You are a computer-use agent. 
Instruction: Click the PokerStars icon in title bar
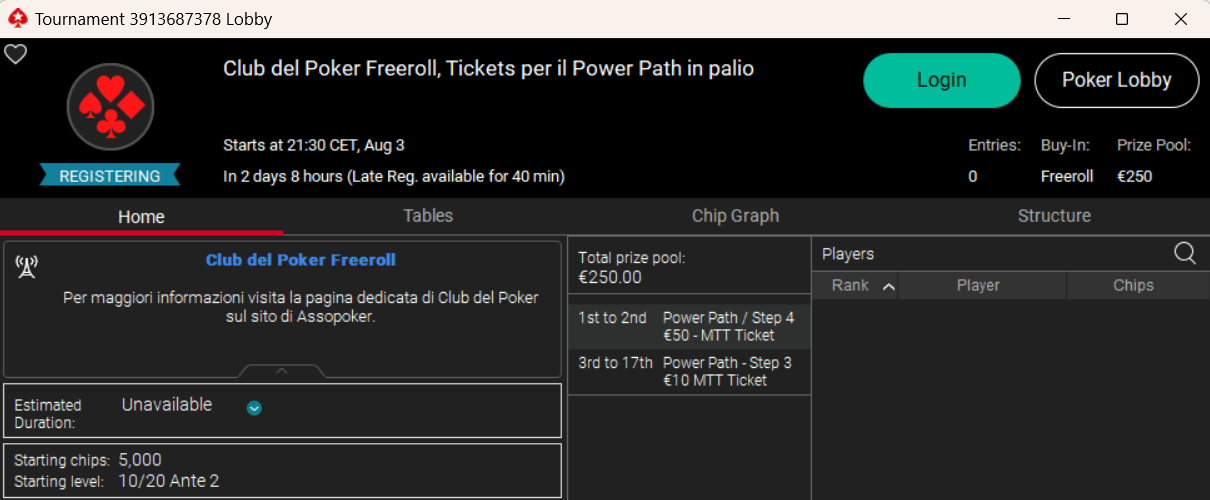coord(17,19)
